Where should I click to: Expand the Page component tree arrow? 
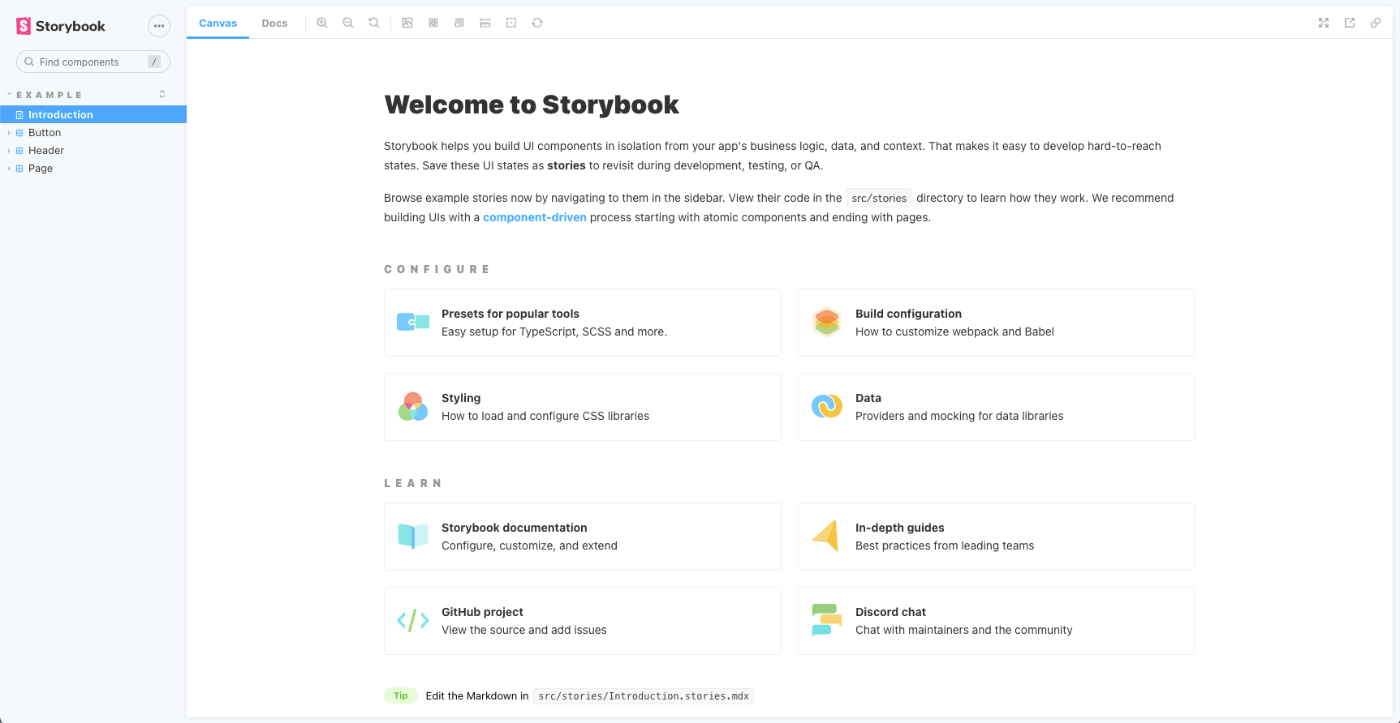tap(9, 169)
